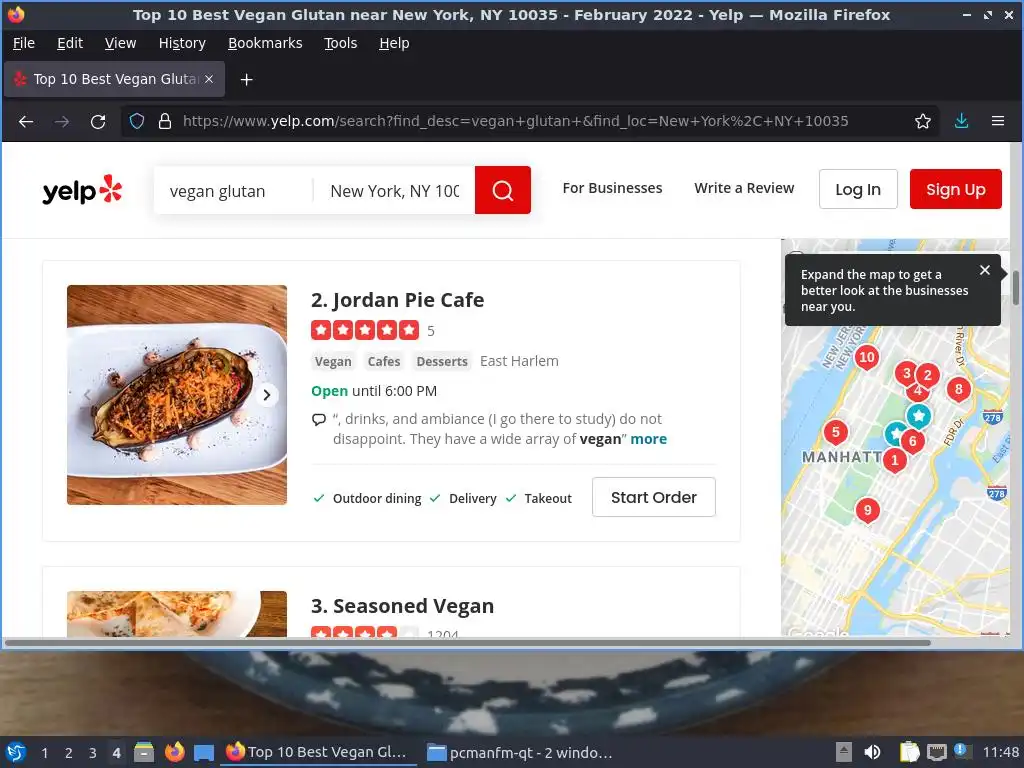Show previous photo of Jordan Pie Cafe
Viewport: 1024px width, 768px height.
88,395
